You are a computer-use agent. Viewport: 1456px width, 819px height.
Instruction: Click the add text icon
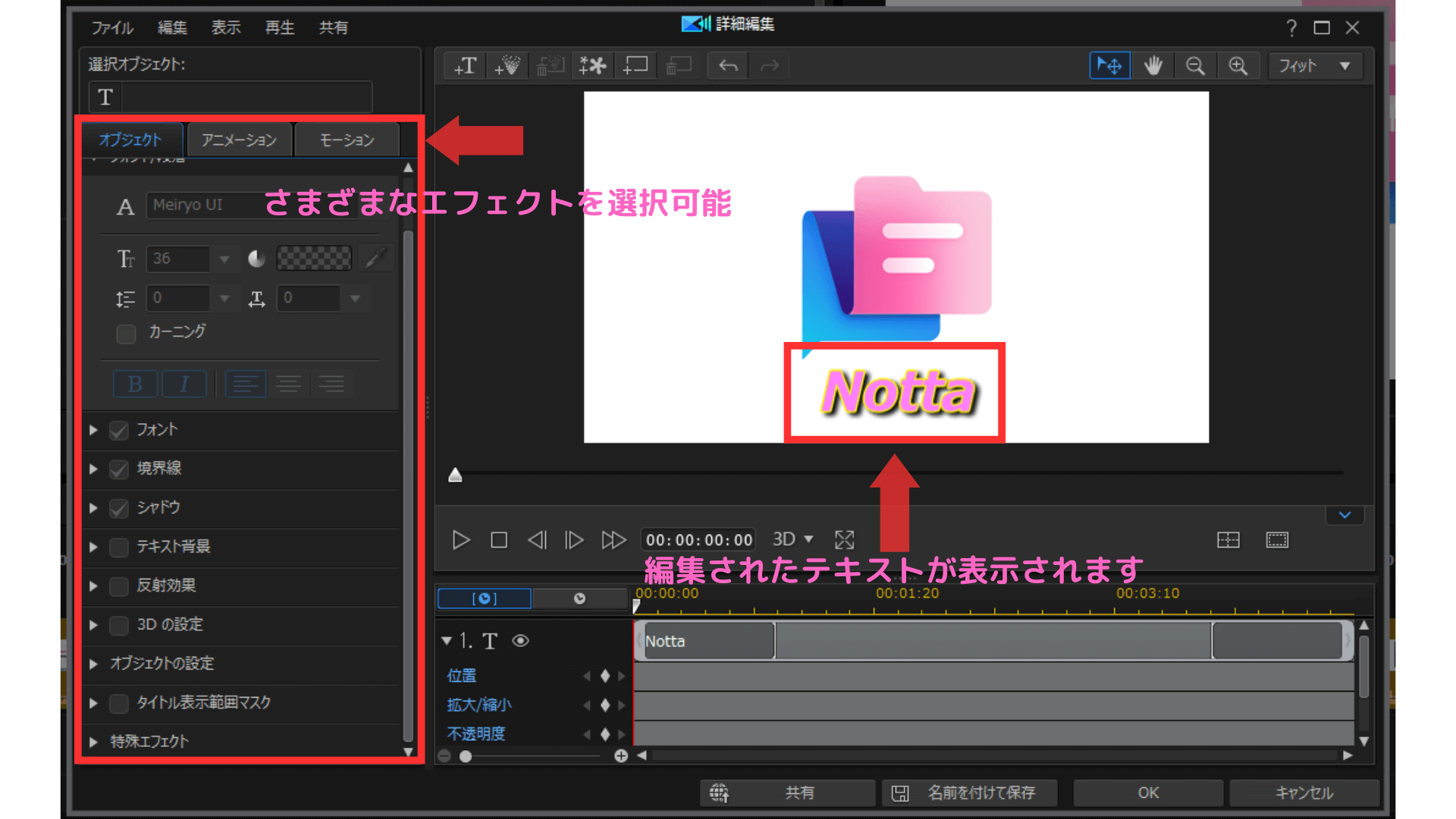pos(465,66)
